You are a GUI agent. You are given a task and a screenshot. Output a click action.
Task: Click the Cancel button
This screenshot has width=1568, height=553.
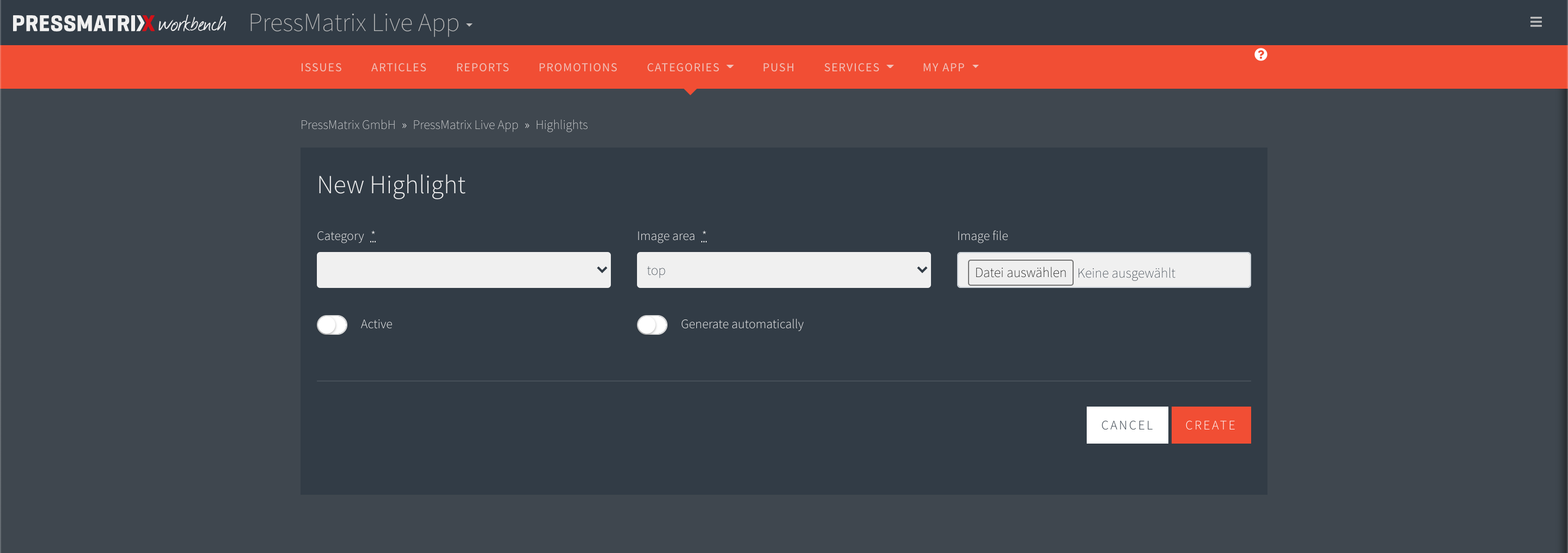pos(1126,425)
